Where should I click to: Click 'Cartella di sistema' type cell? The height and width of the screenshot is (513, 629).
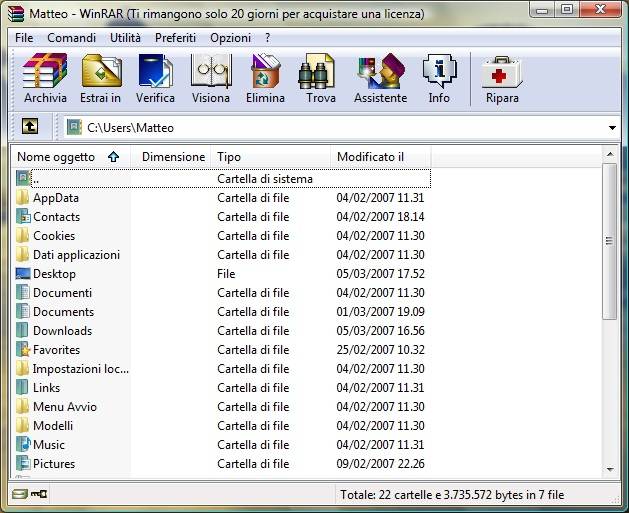click(265, 178)
